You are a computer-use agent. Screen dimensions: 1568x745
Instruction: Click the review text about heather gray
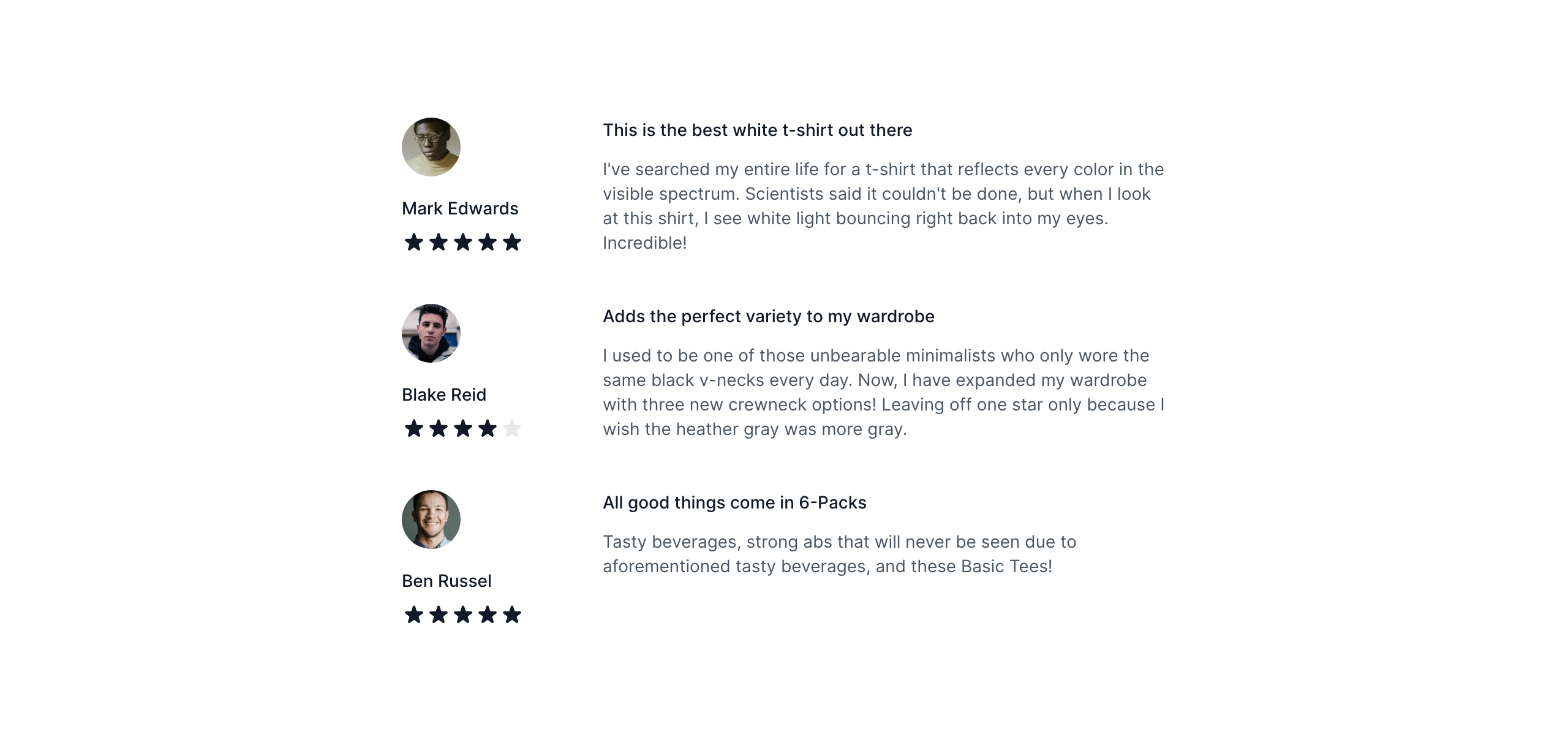883,393
